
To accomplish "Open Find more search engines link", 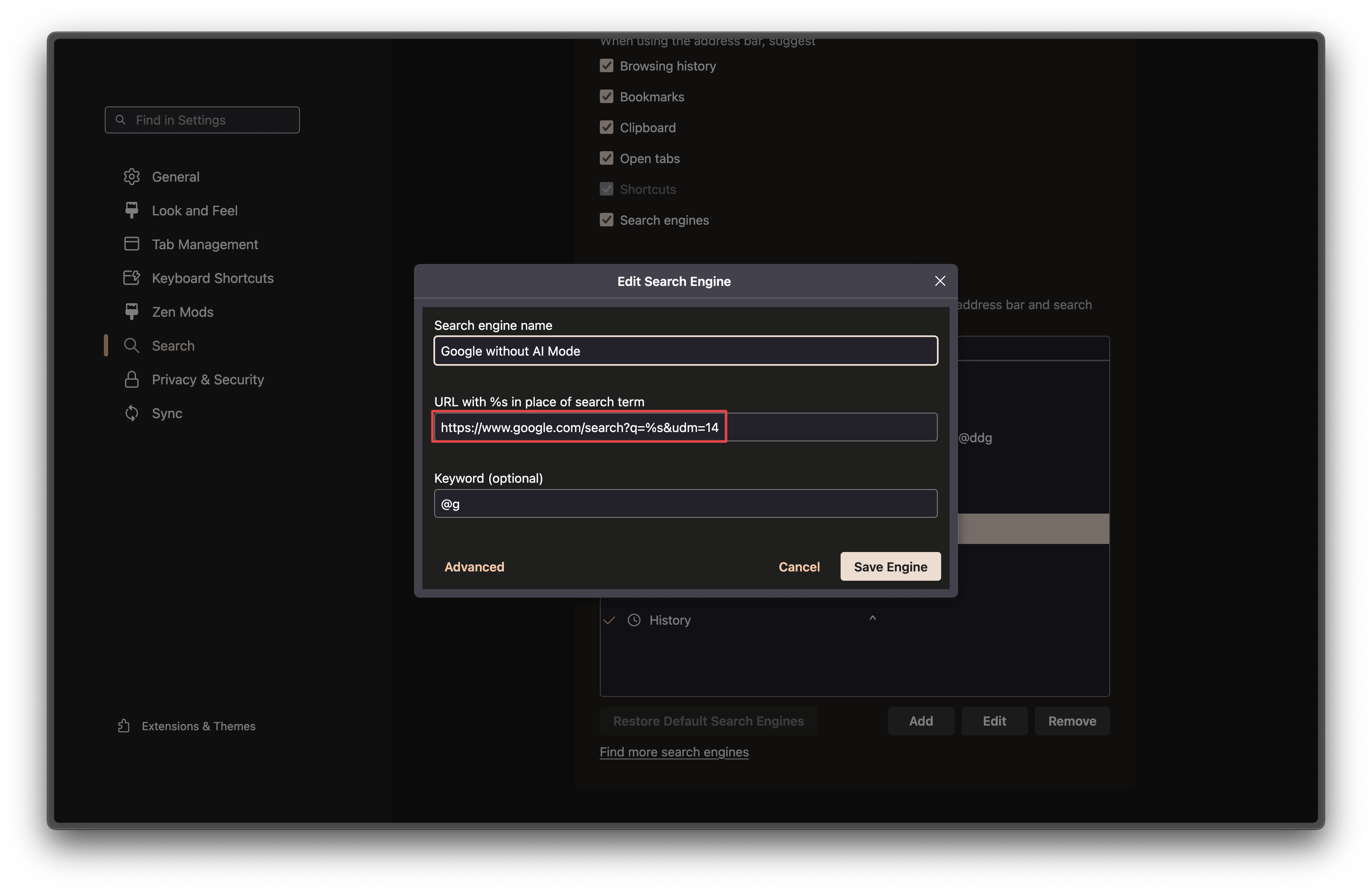I will point(674,752).
